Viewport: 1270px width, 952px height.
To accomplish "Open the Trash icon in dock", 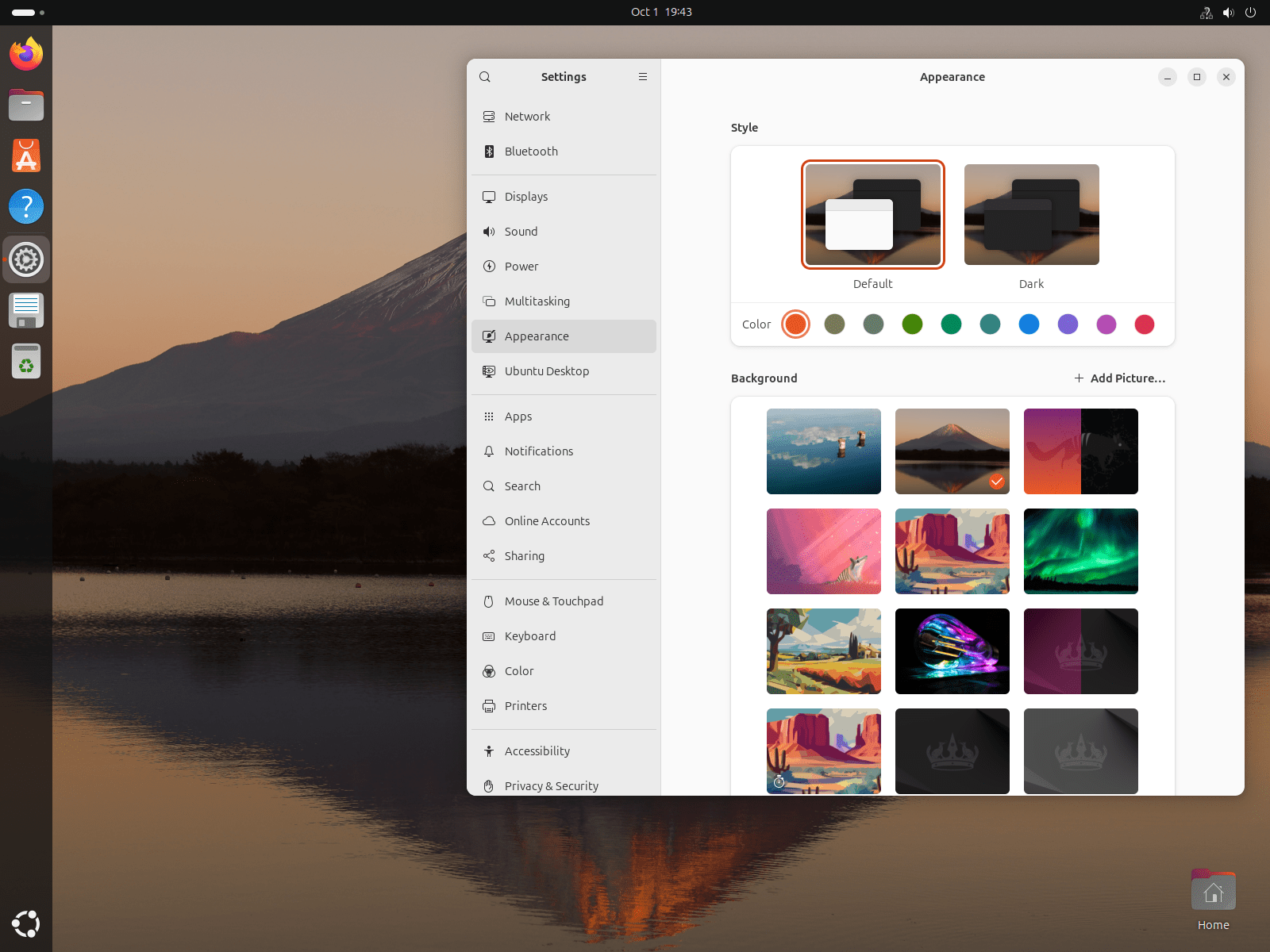I will tap(26, 362).
